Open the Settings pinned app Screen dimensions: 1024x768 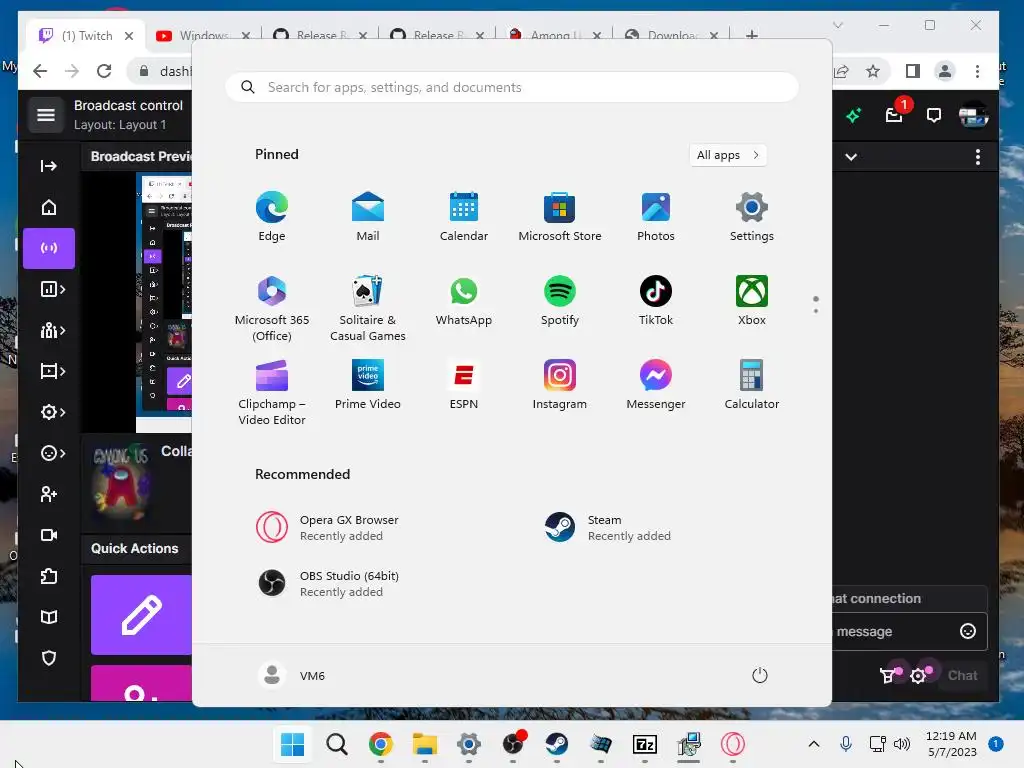(x=752, y=217)
